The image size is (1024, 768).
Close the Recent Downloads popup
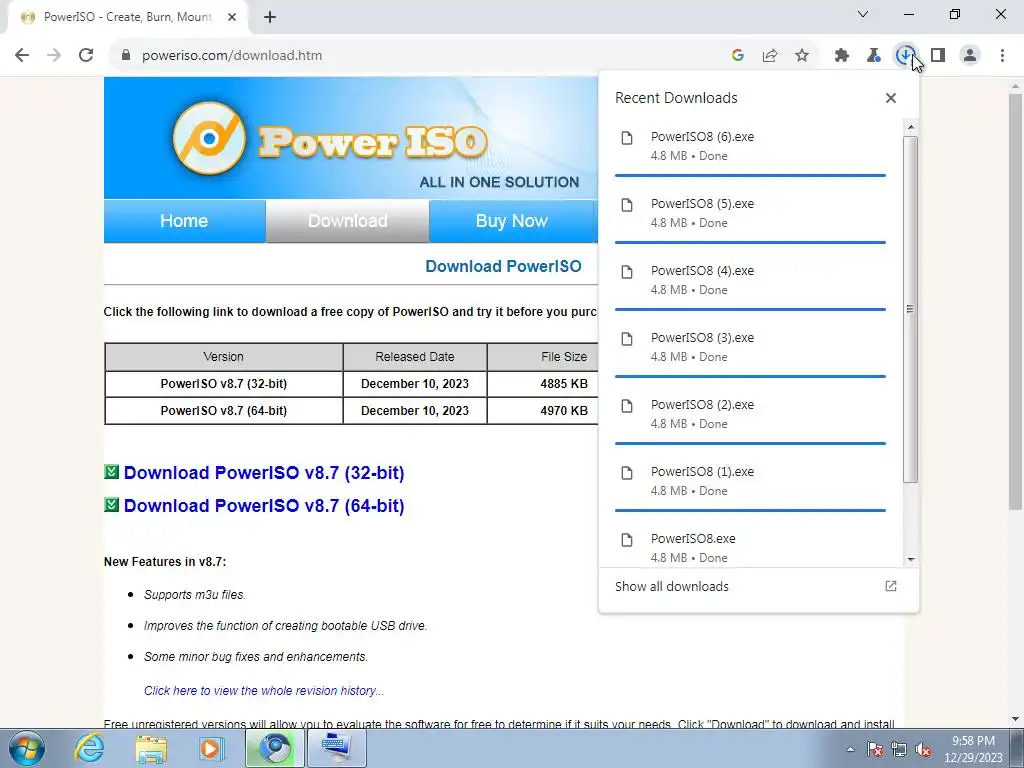pyautogui.click(x=891, y=98)
